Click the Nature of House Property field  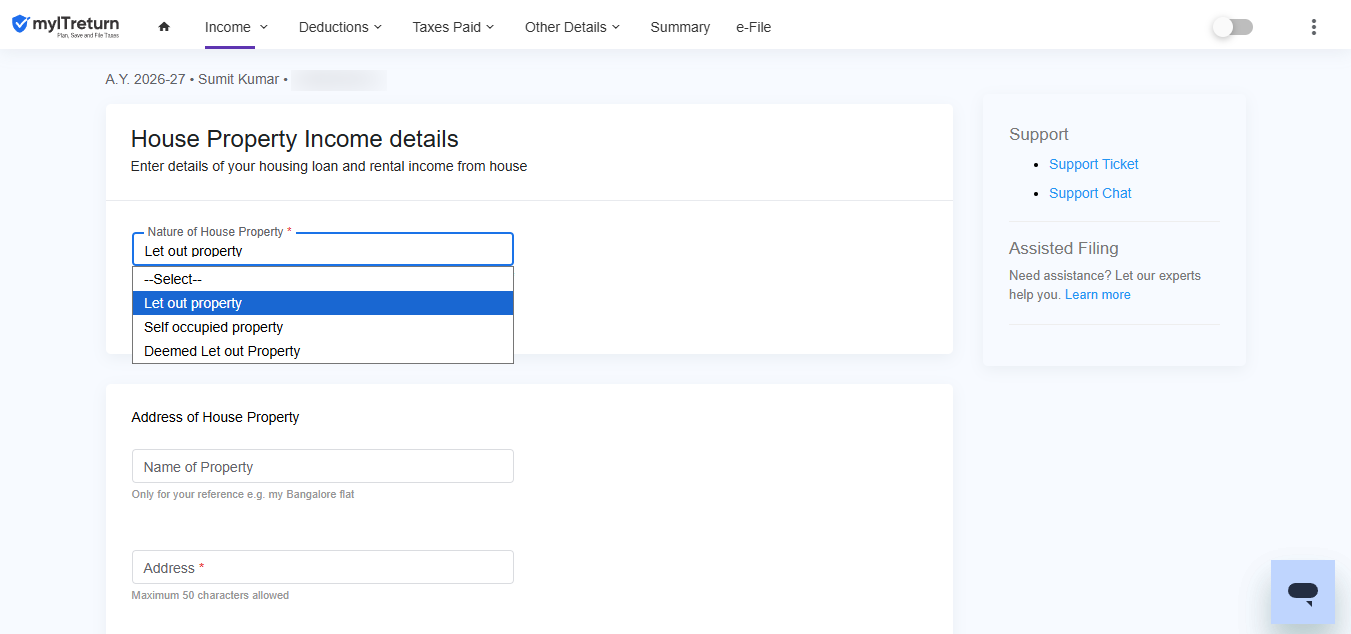pyautogui.click(x=323, y=249)
